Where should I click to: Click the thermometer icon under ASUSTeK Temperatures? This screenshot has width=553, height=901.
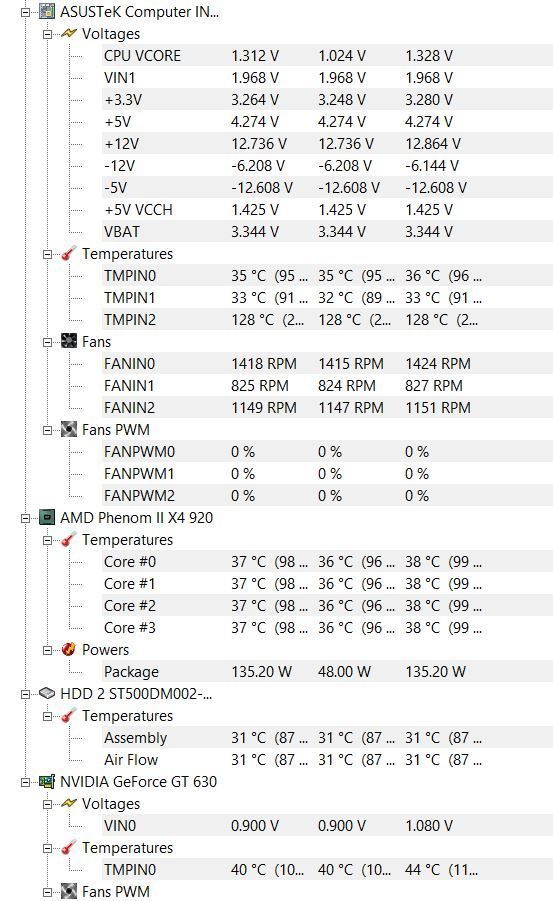pyautogui.click(x=68, y=253)
